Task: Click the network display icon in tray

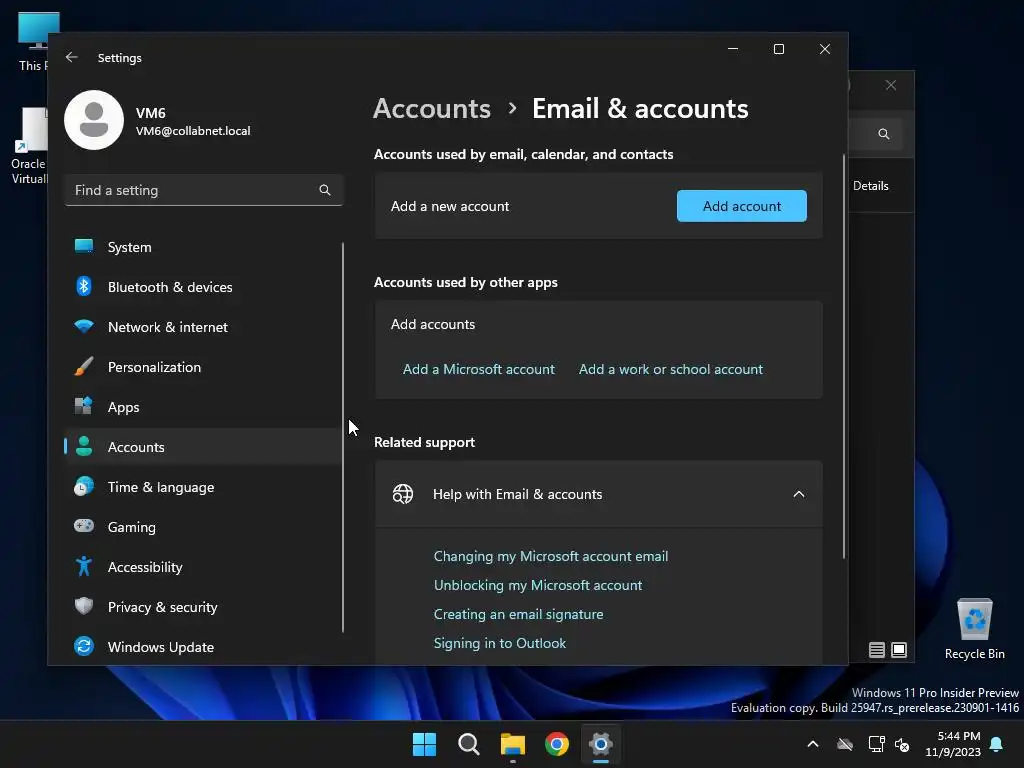Action: 876,744
